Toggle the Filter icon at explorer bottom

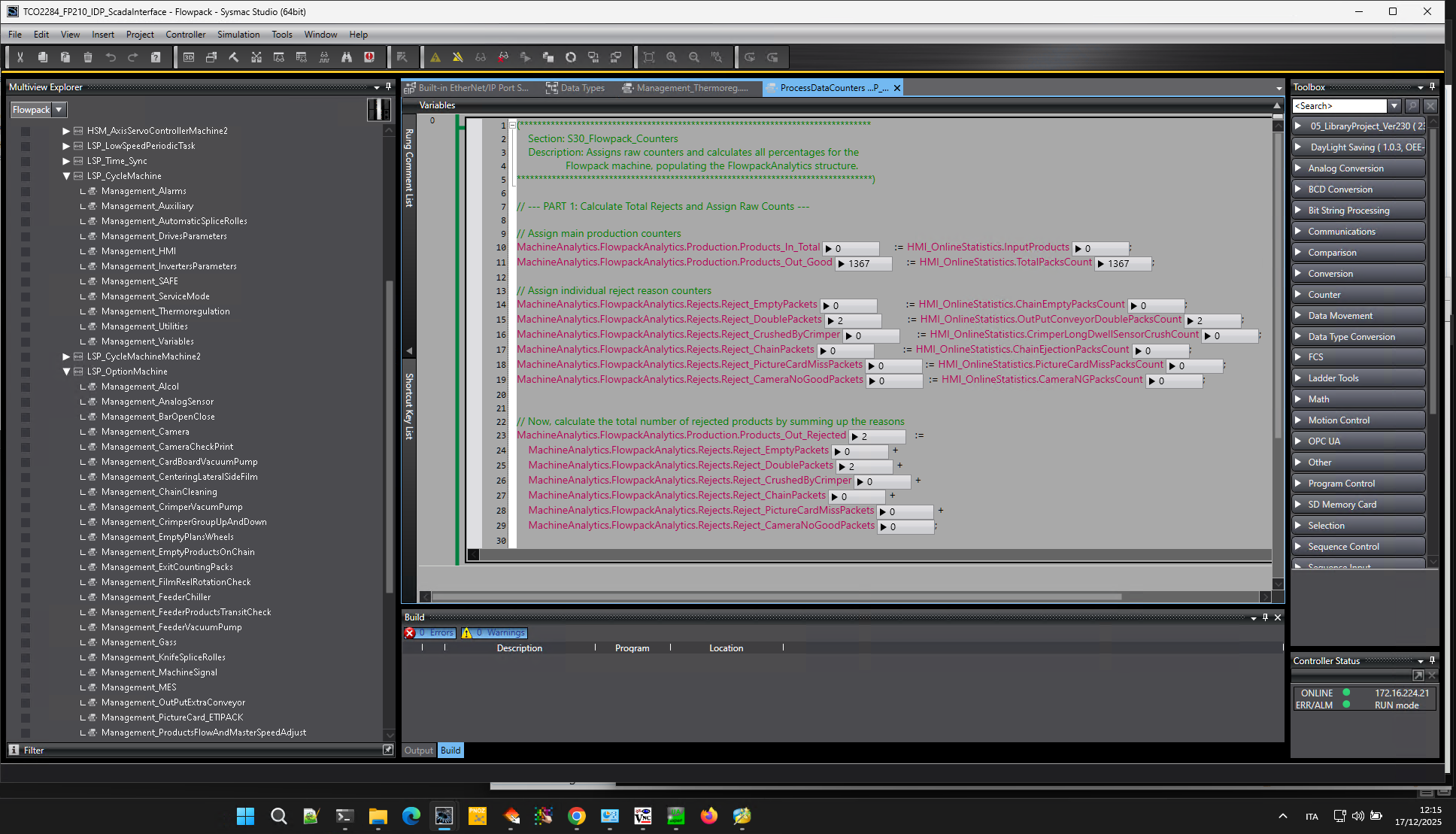(14, 750)
